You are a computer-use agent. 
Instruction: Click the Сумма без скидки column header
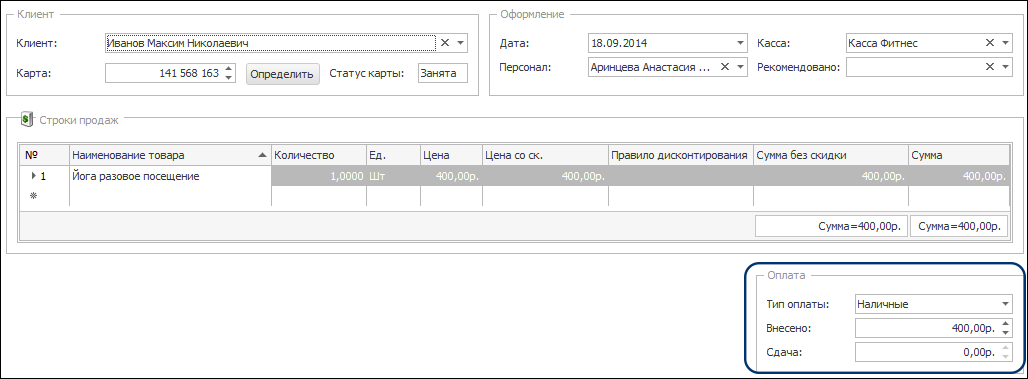tap(831, 155)
